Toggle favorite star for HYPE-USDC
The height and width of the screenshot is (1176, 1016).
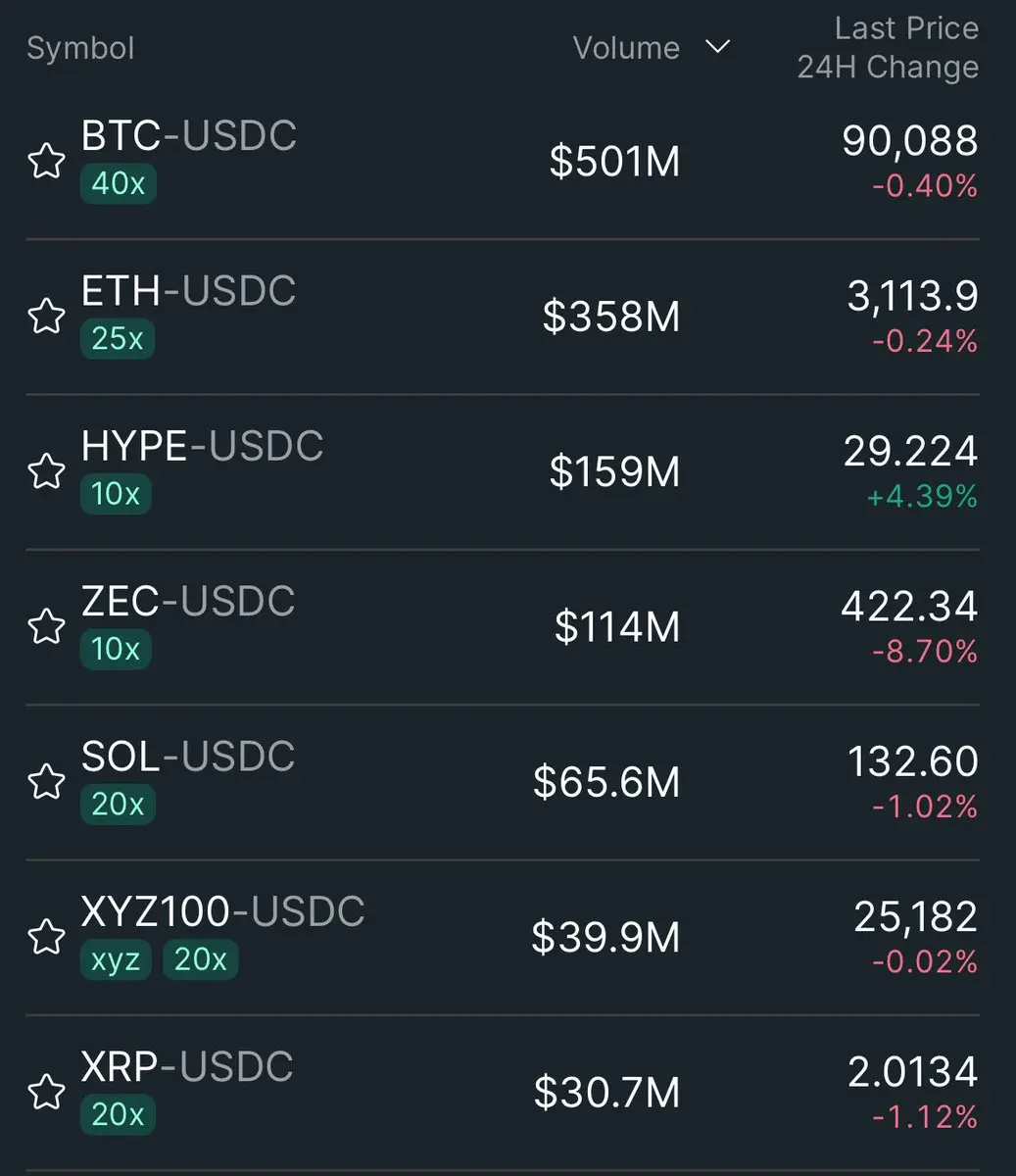pos(46,471)
